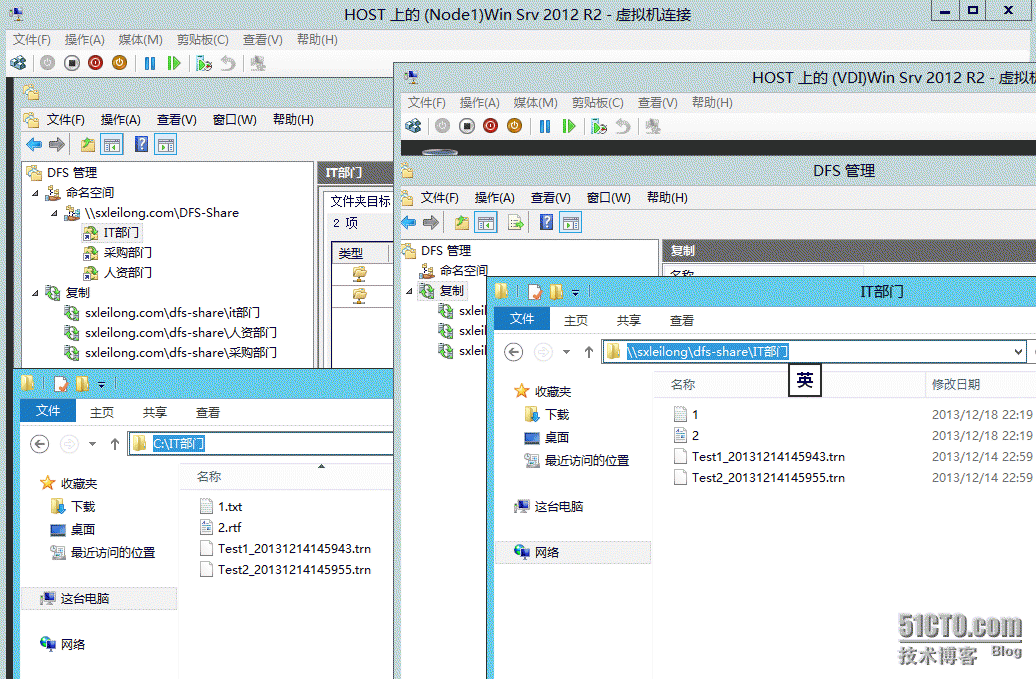
Task: Collapse the 复制 node in the Node1 DFS tree
Action: click(x=36, y=293)
